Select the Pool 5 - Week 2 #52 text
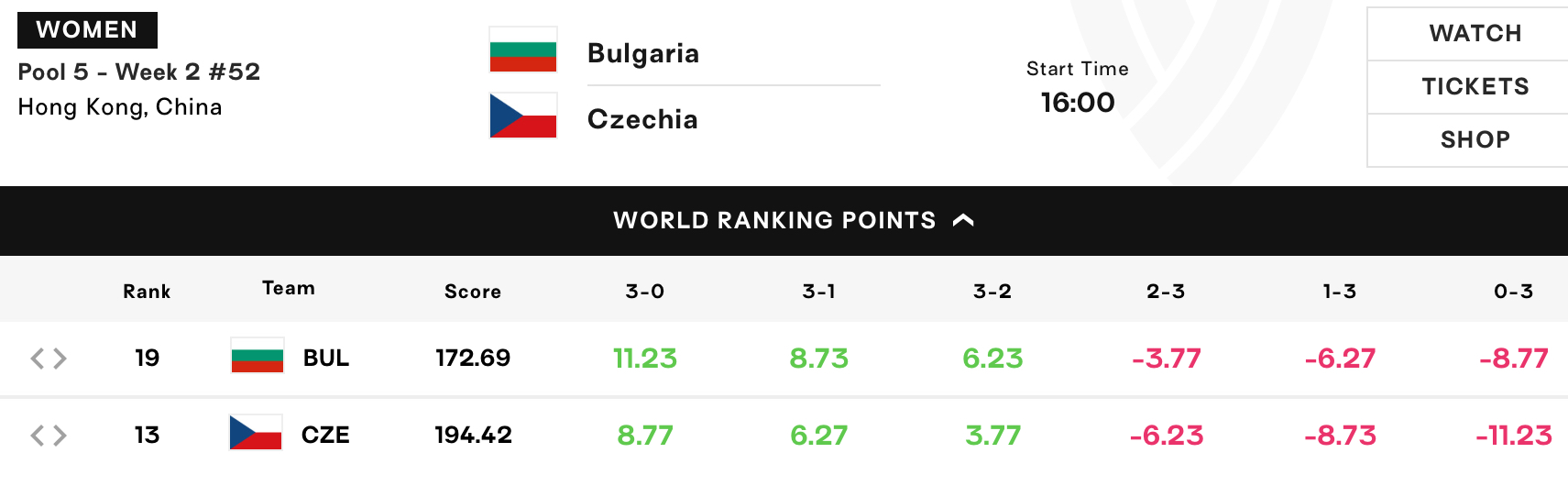 click(139, 72)
